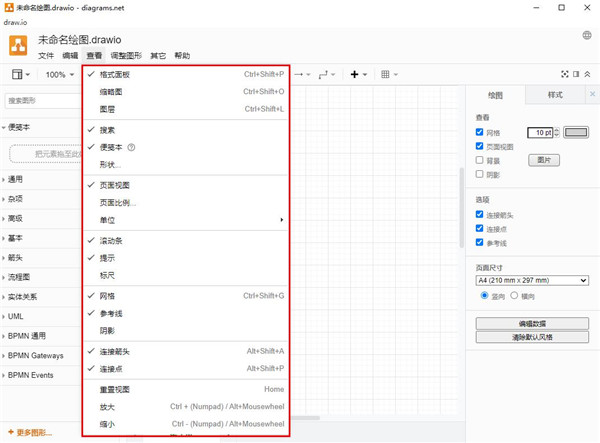The width and height of the screenshot is (600, 443).
Task: Toggle the fullscreen icon in the toolbar
Action: (x=564, y=74)
